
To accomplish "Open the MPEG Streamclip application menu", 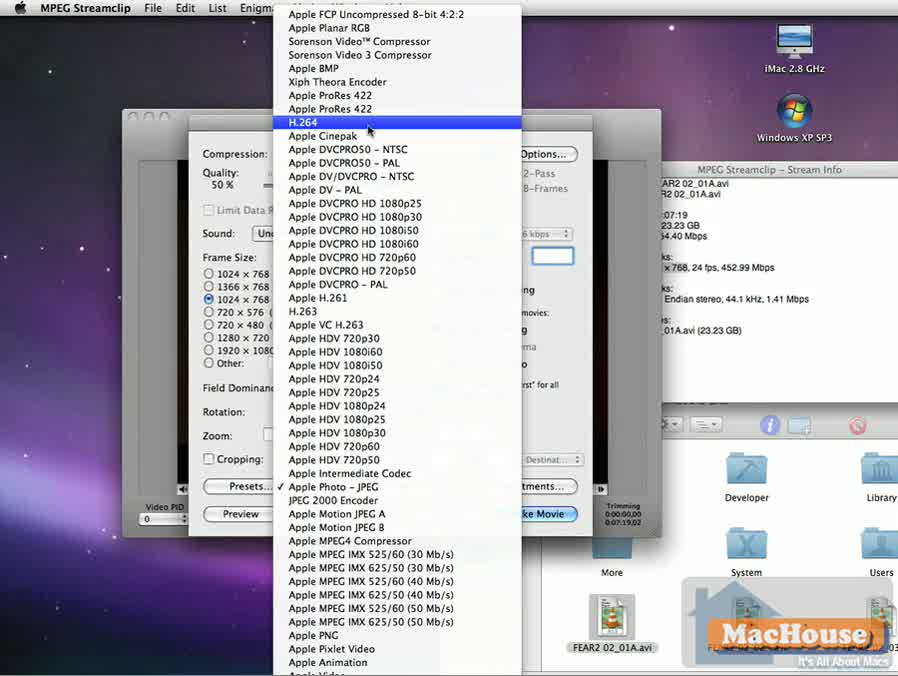I will pos(85,8).
